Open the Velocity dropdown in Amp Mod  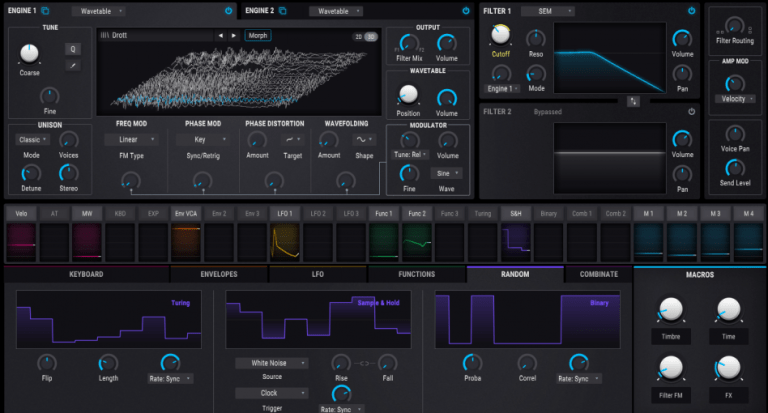point(734,99)
